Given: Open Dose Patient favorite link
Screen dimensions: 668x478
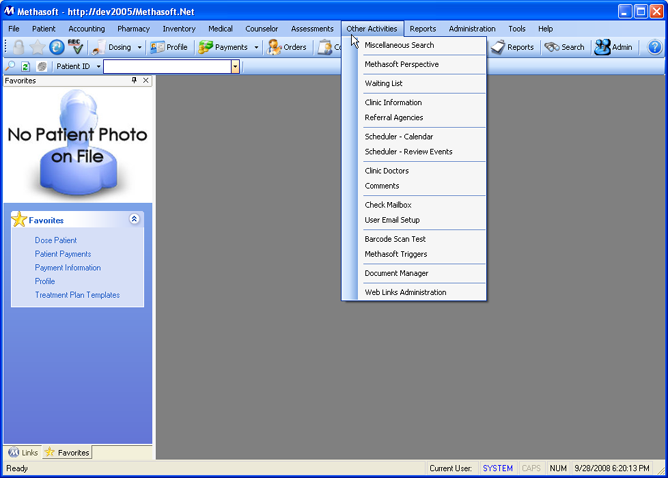Looking at the screenshot, I should [56, 240].
